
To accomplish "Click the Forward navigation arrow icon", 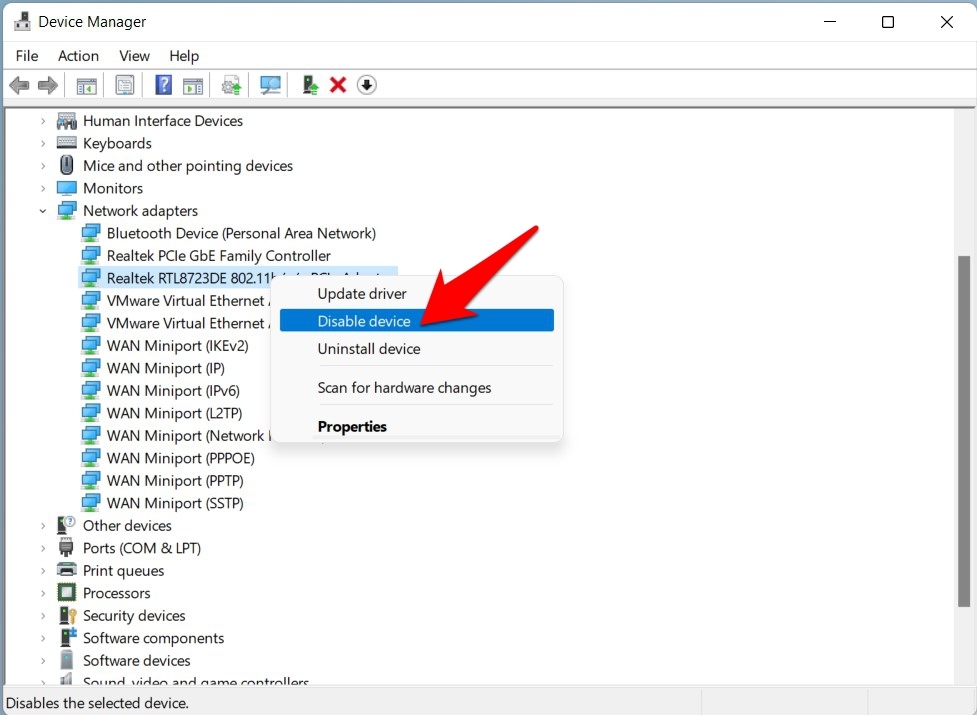I will pos(47,84).
